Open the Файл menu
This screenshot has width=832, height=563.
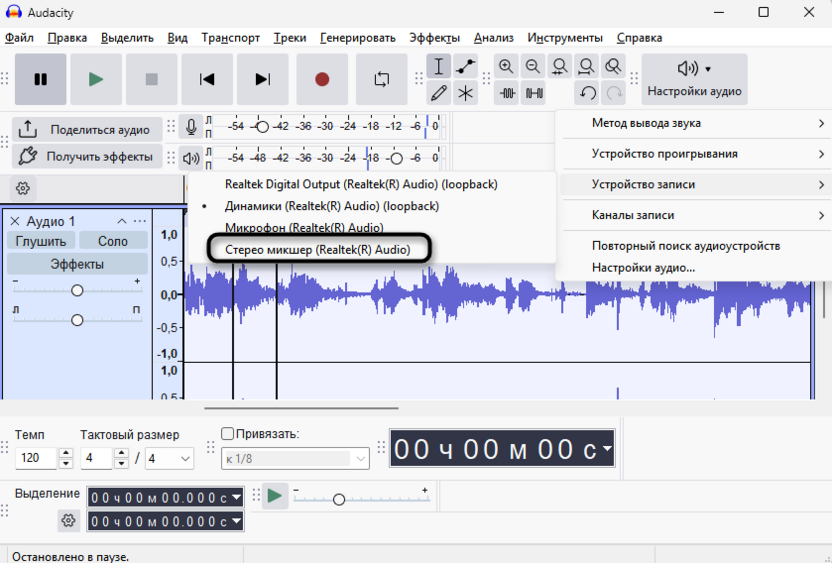(x=19, y=38)
